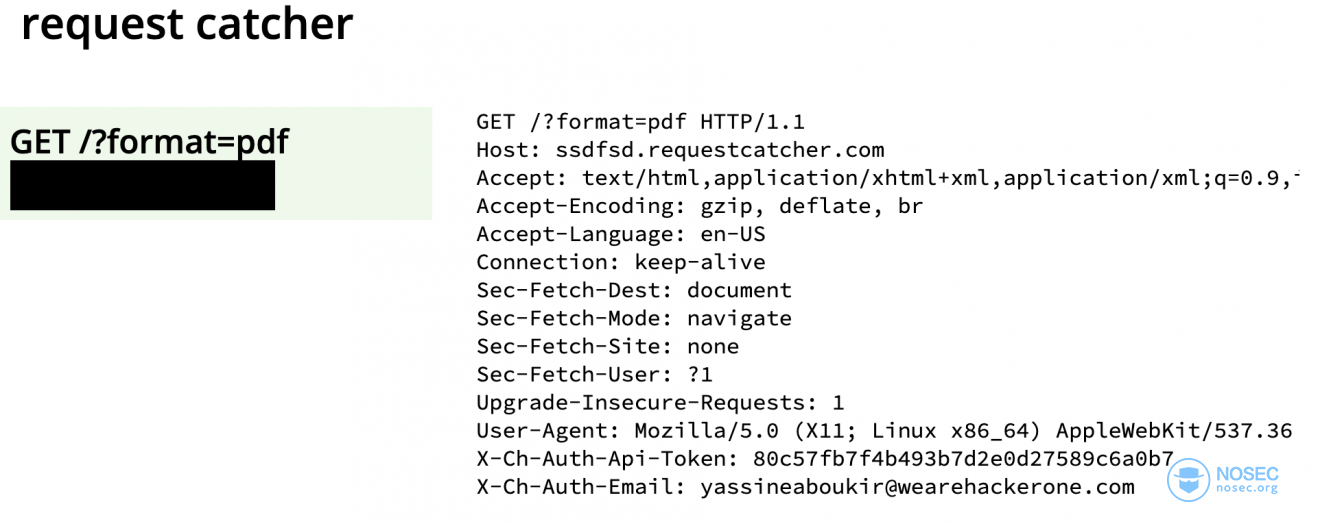The height and width of the screenshot is (526, 1331).
Task: Select the GET /?format=pdf request entry
Action: 149,142
